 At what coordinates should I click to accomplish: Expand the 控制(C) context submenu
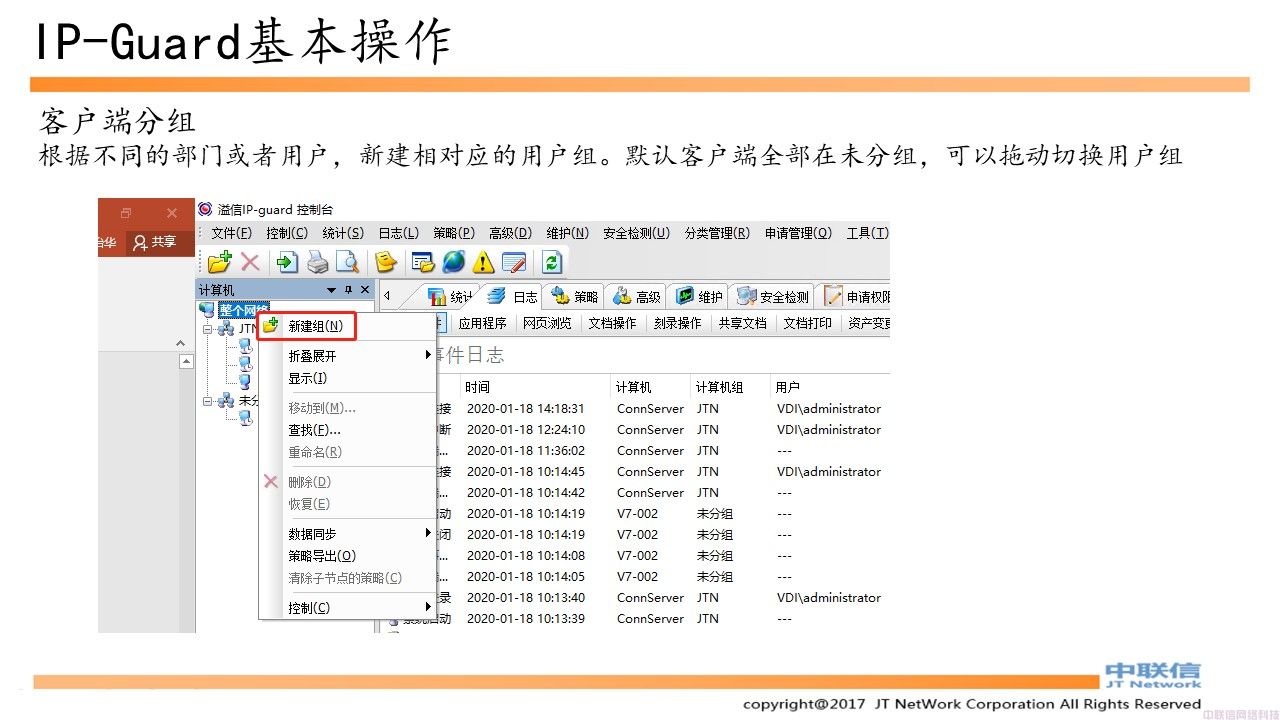pos(347,608)
